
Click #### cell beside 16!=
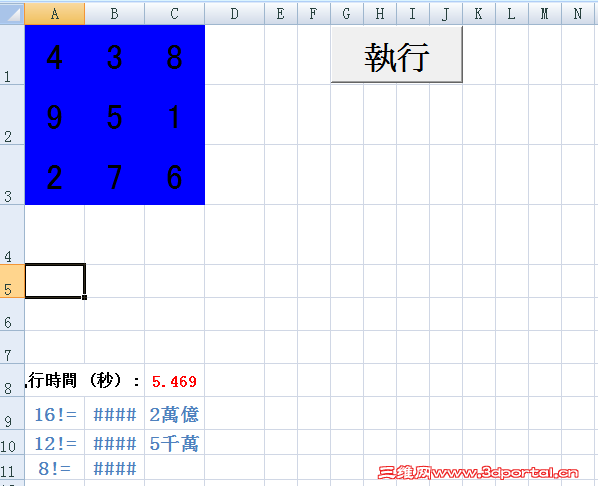[x=114, y=414]
